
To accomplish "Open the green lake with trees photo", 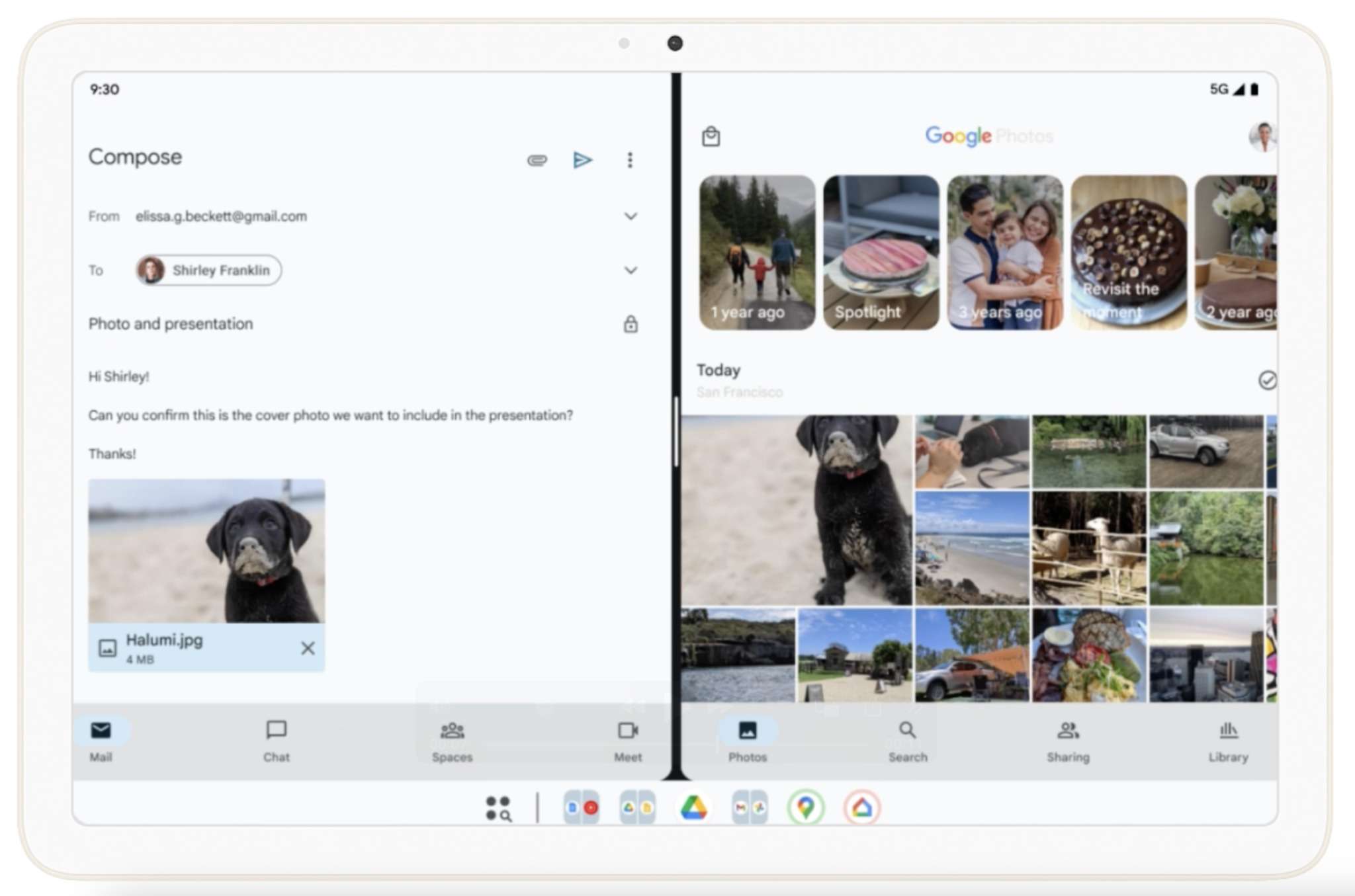I will point(1206,548).
